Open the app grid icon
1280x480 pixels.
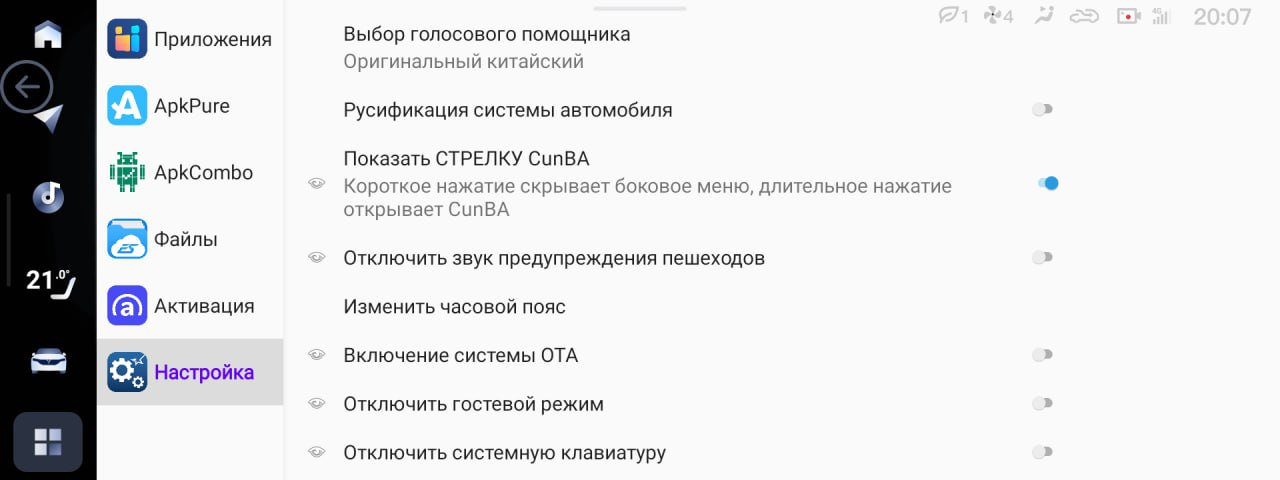tap(48, 441)
